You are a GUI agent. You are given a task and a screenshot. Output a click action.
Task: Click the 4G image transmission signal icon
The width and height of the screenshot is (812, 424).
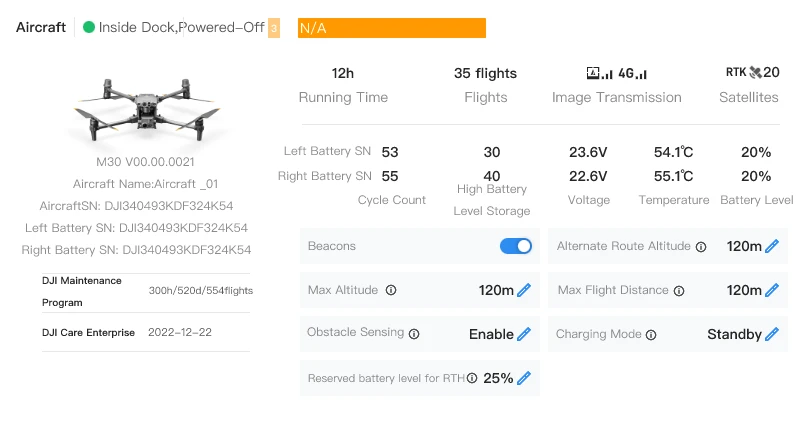pos(617,73)
